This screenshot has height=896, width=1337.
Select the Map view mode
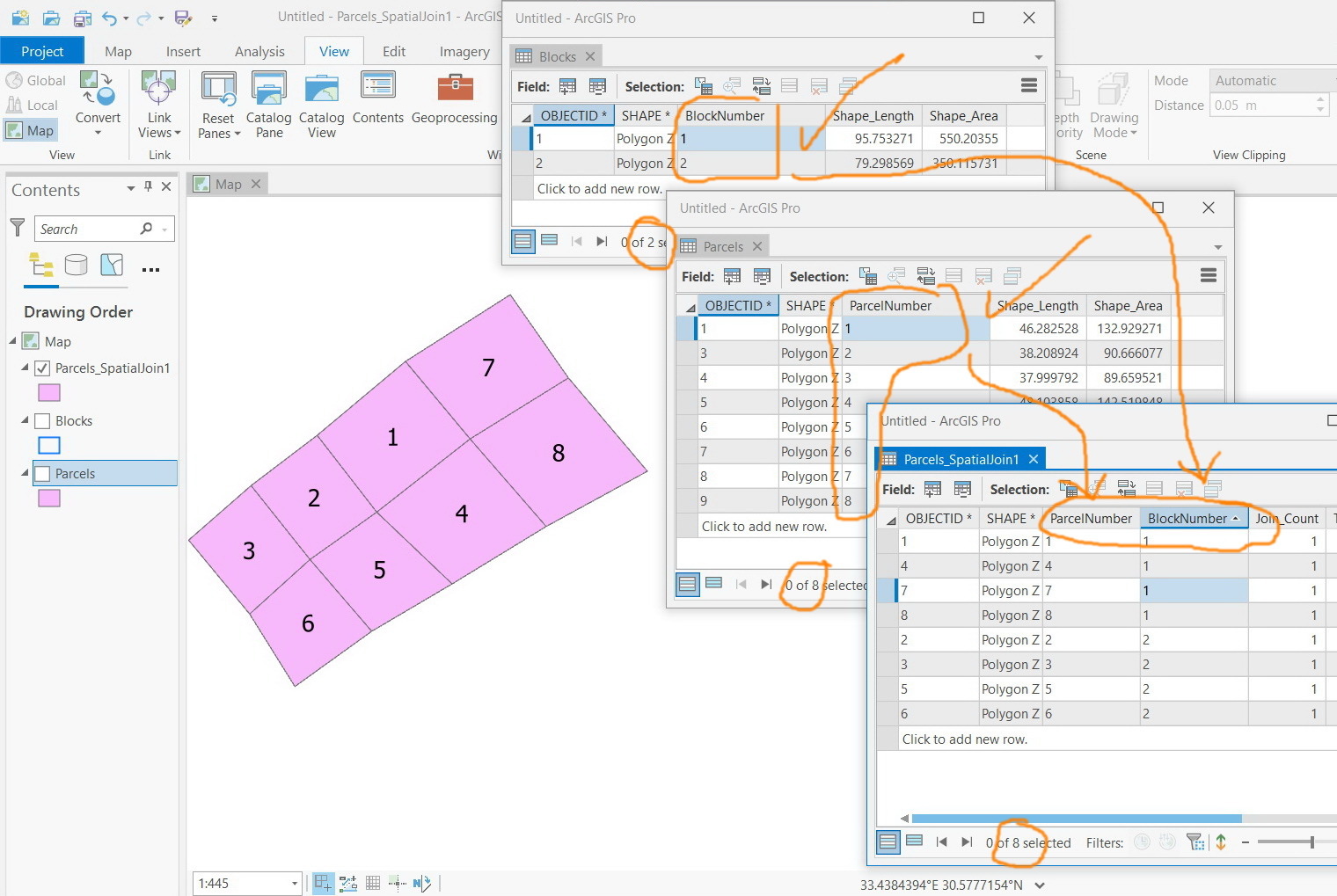(x=30, y=130)
